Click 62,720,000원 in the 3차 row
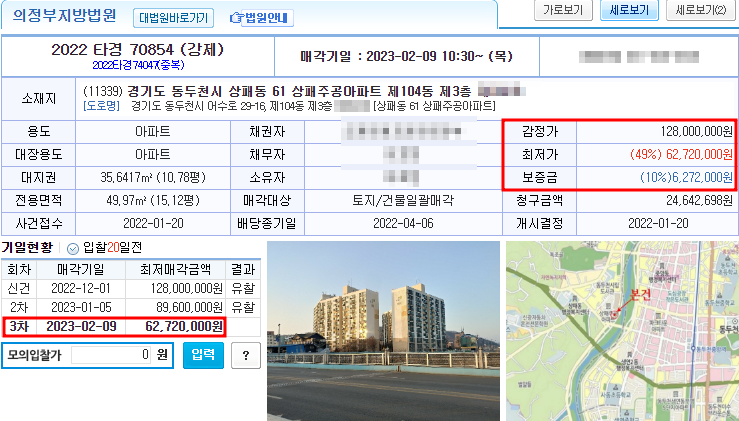This screenshot has width=739, height=421. [x=184, y=326]
